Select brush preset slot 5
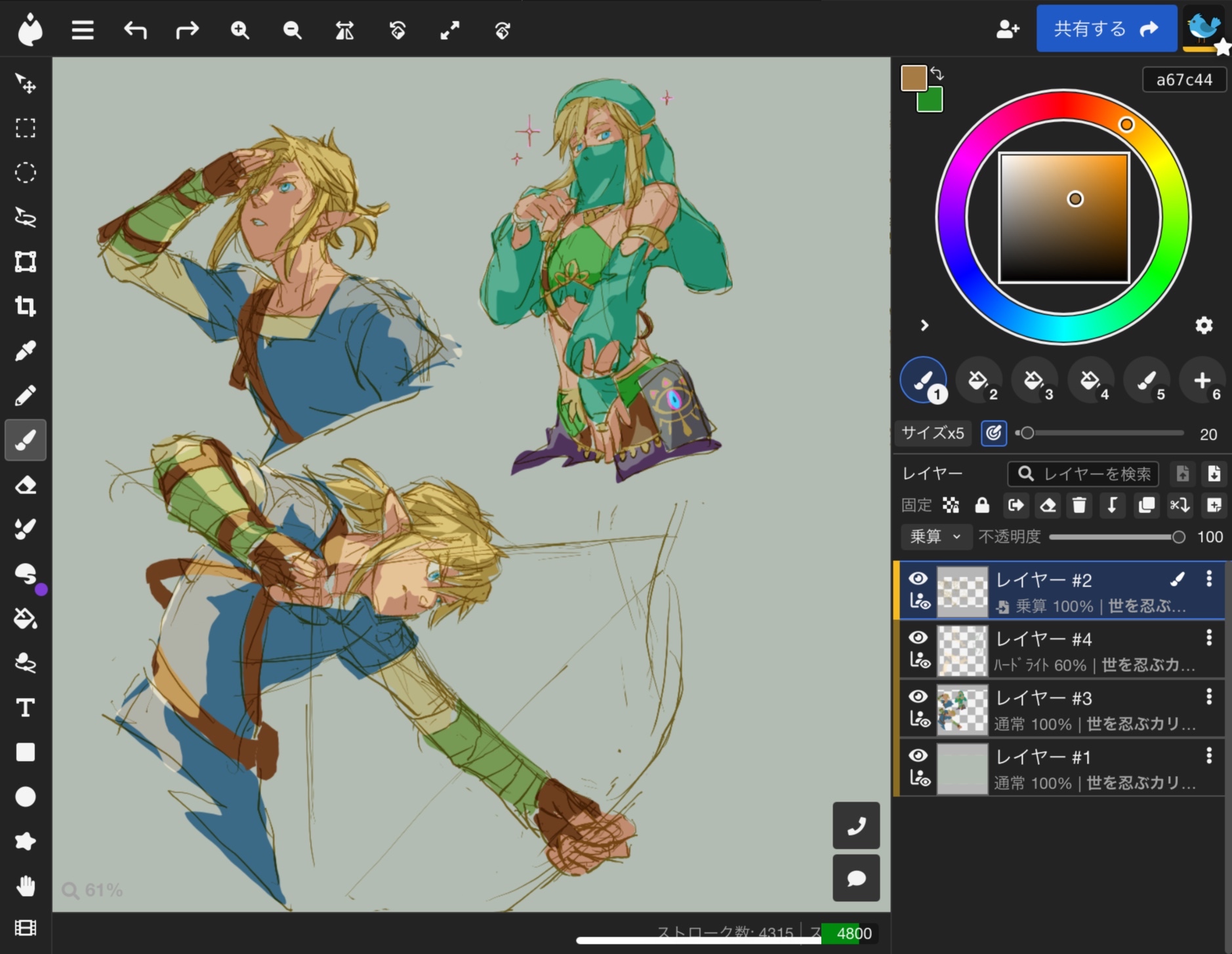 (1147, 380)
